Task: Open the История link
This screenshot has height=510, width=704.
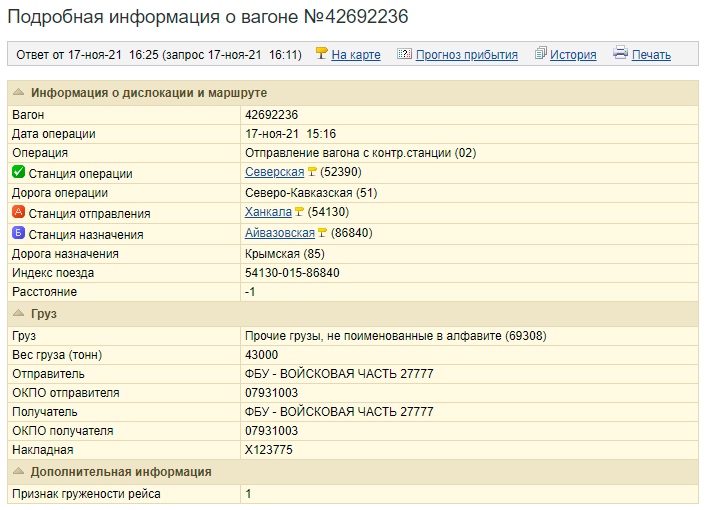Action: tap(573, 55)
